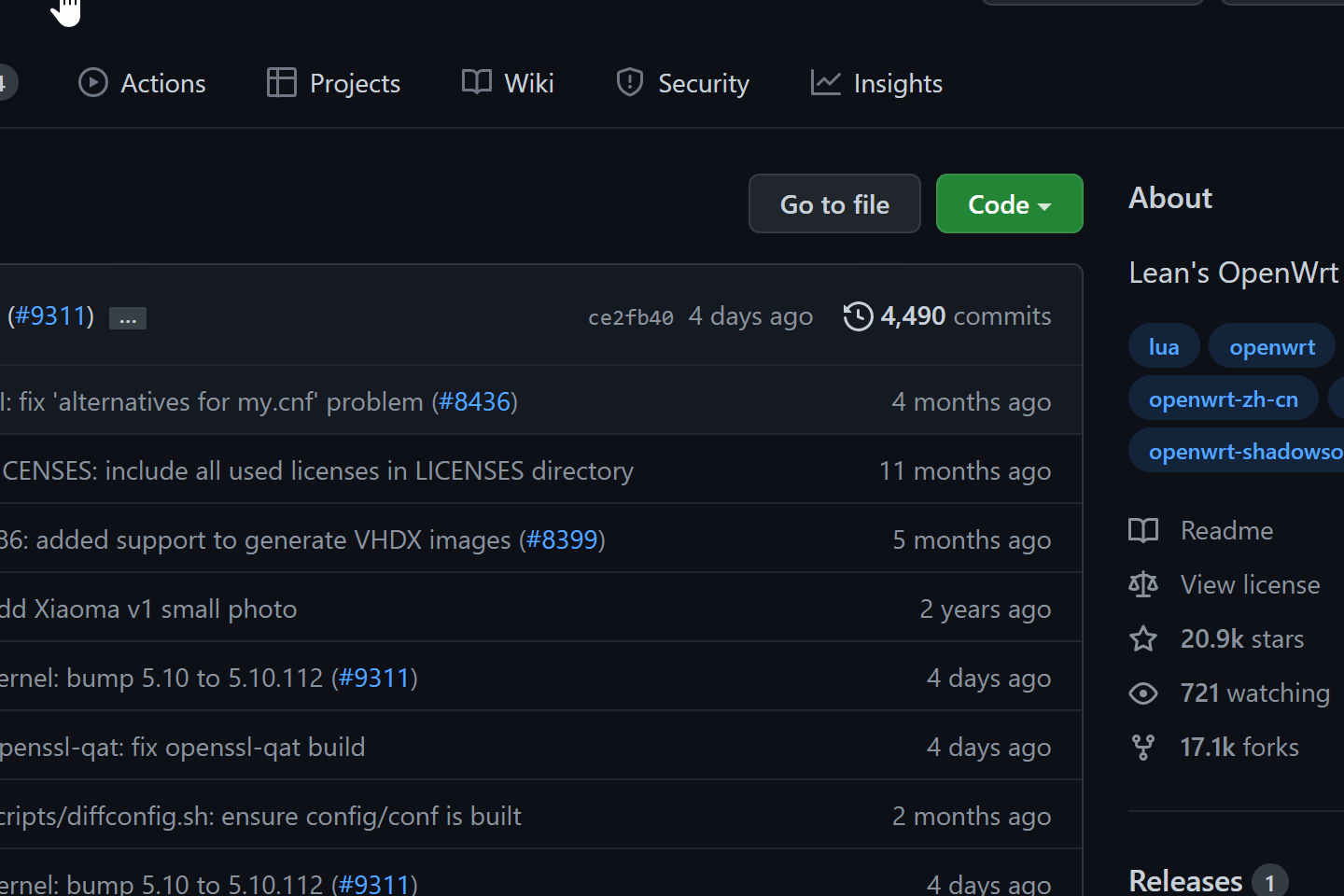Open pull request #9311 in latest commit header
Screen dimensions: 1344x896
point(50,315)
